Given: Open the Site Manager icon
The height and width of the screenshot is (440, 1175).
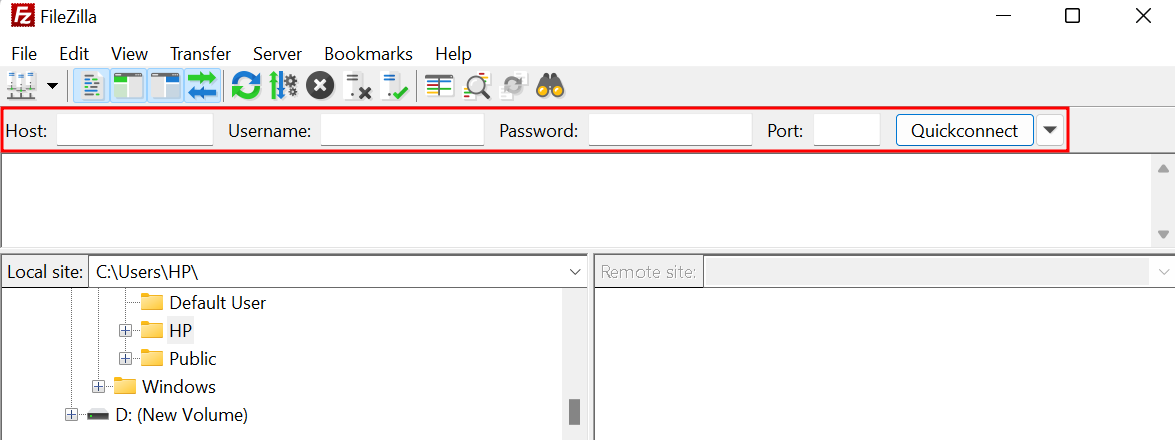Looking at the screenshot, I should [22, 86].
